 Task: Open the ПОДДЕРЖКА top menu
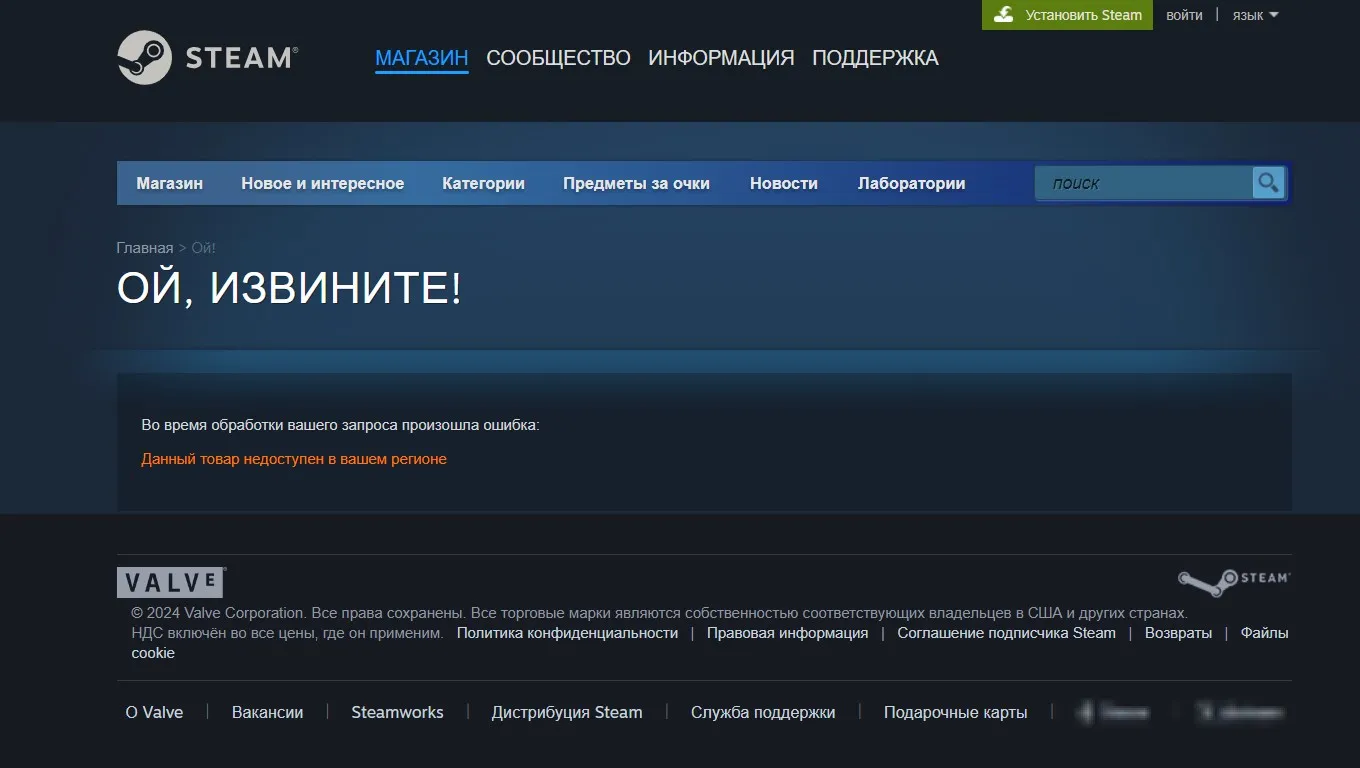point(875,58)
